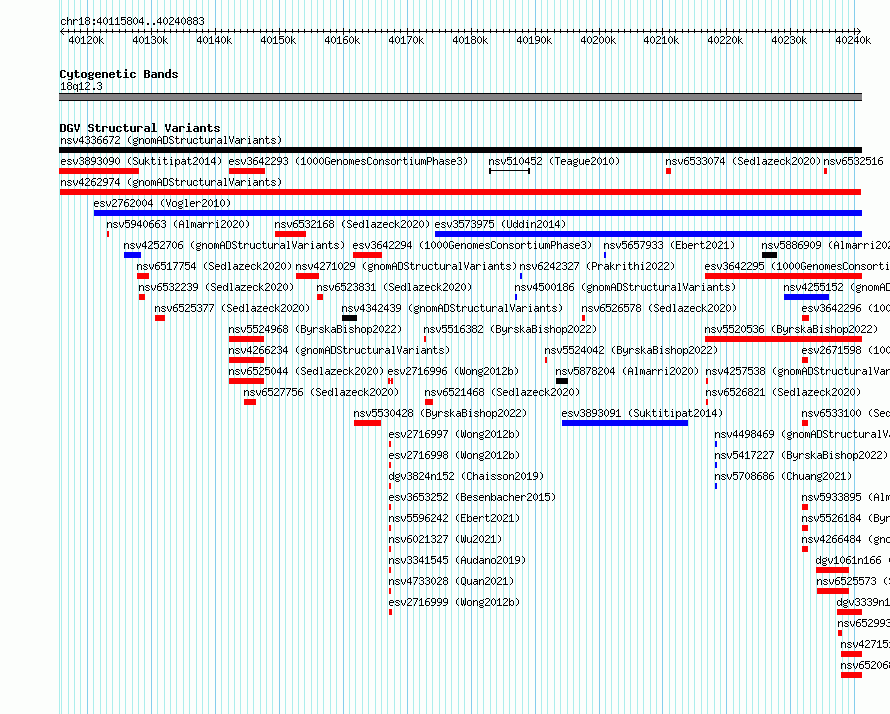The width and height of the screenshot is (890, 714).
Task: Click esv3642293 (1000GenomesConsortiumPhase3) label
Action: (x=349, y=161)
